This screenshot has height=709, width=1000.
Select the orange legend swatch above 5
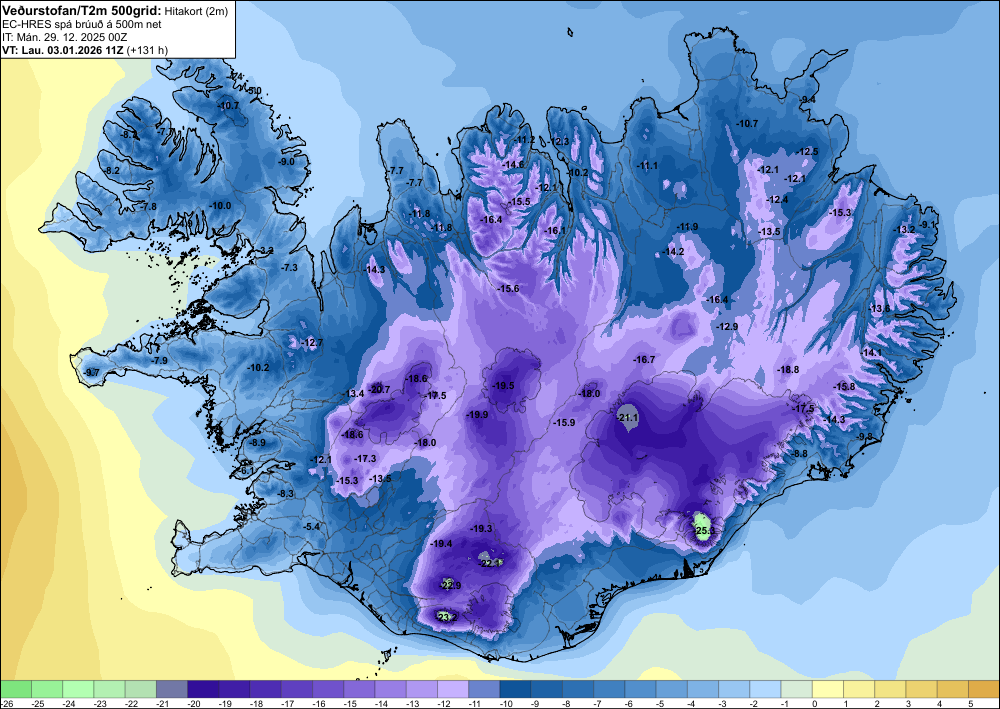coord(984,689)
